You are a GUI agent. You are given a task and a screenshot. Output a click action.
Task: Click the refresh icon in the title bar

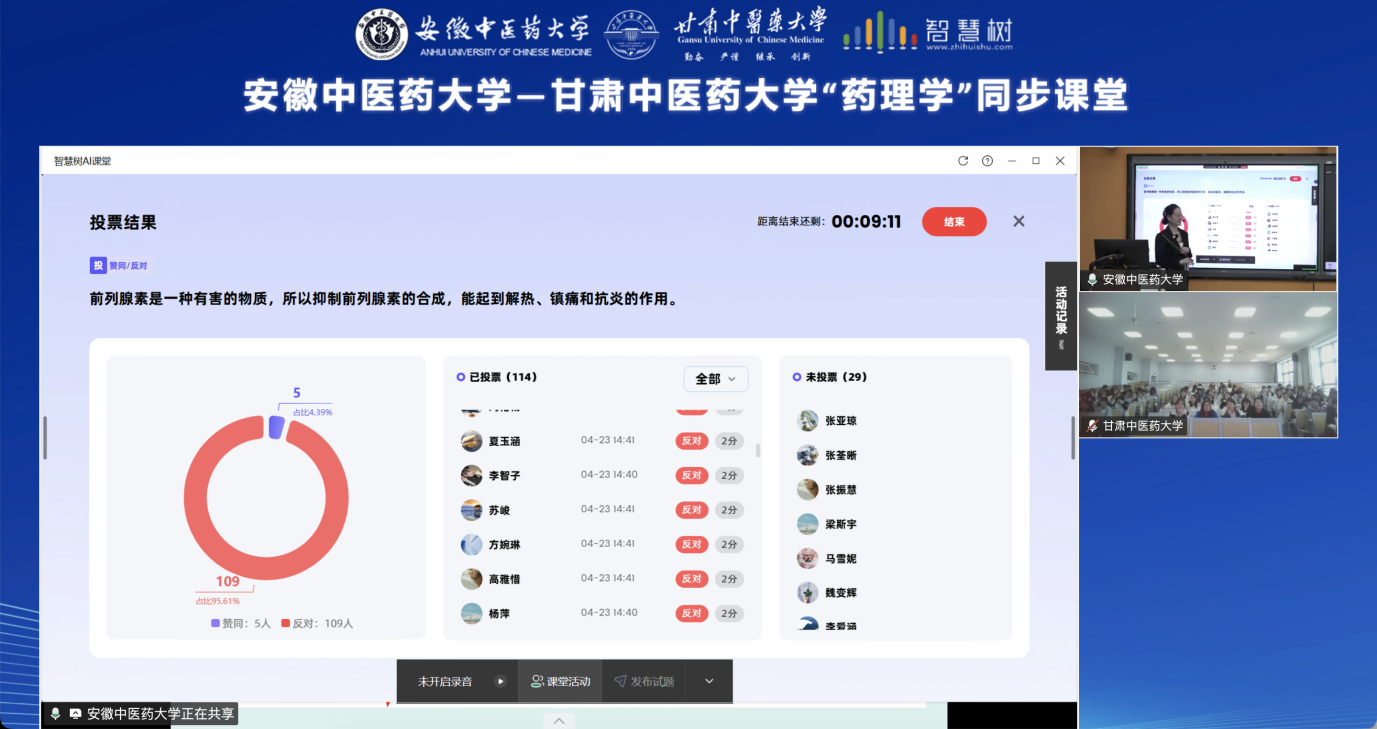tap(963, 161)
